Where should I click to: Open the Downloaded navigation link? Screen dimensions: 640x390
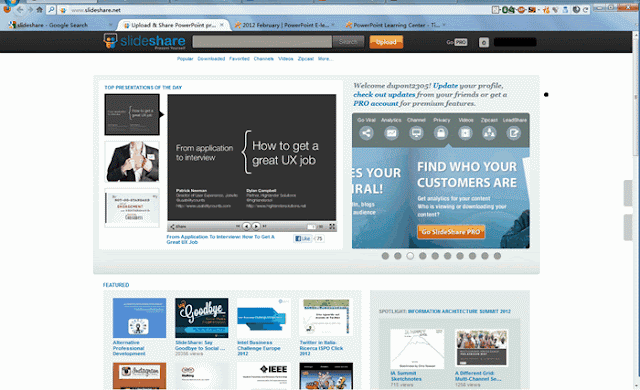211,59
